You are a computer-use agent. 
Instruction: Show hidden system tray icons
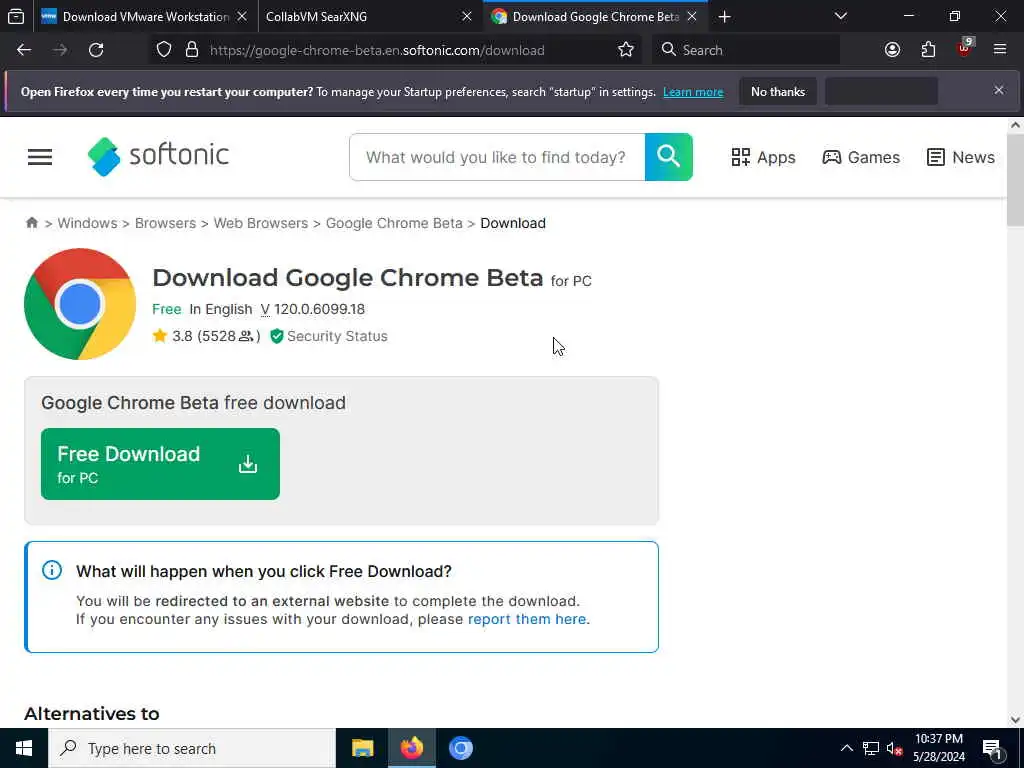click(846, 748)
